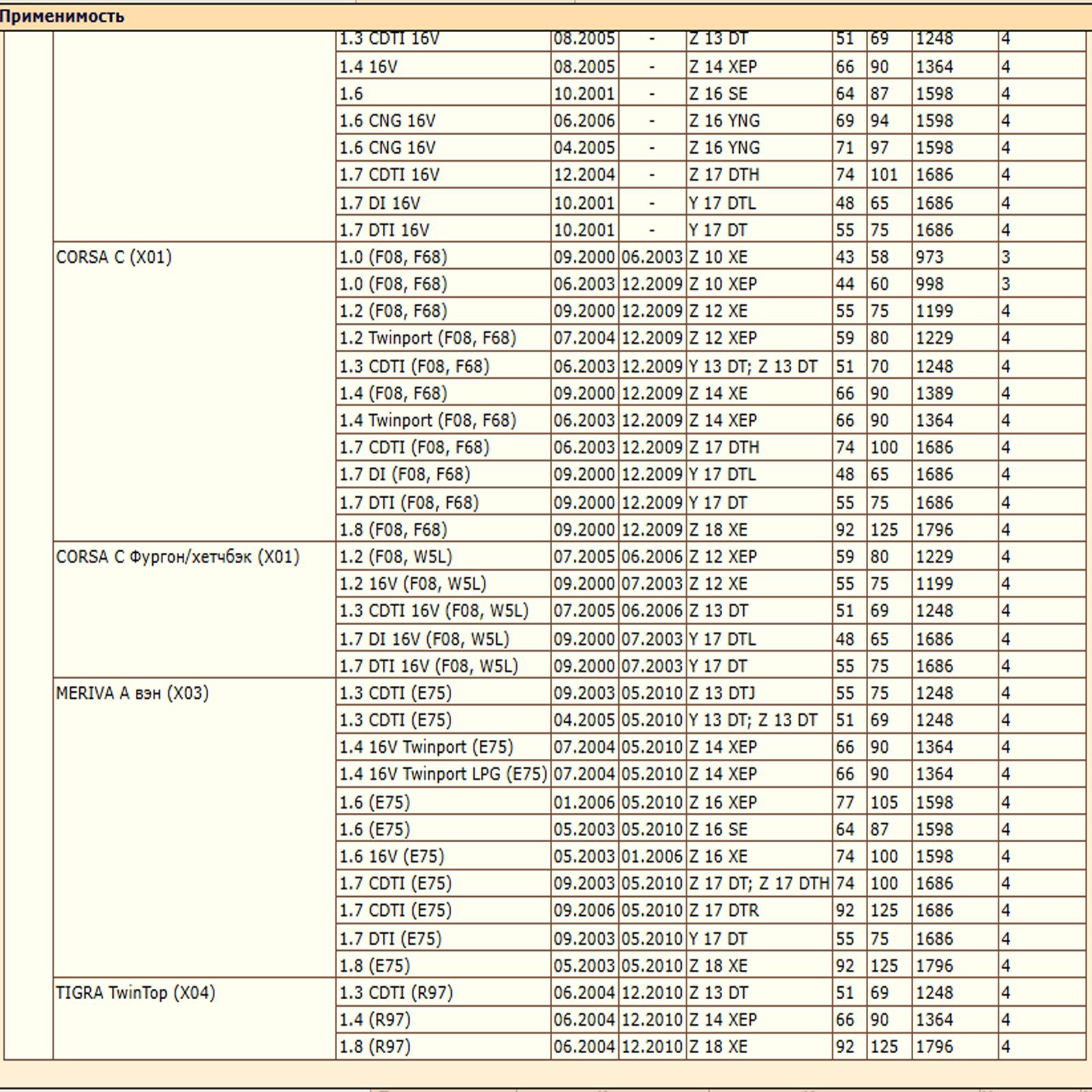Screen dimensions: 1092x1092
Task: Click the TIGRA TwinTop (X04) model cell
Action: (x=135, y=993)
